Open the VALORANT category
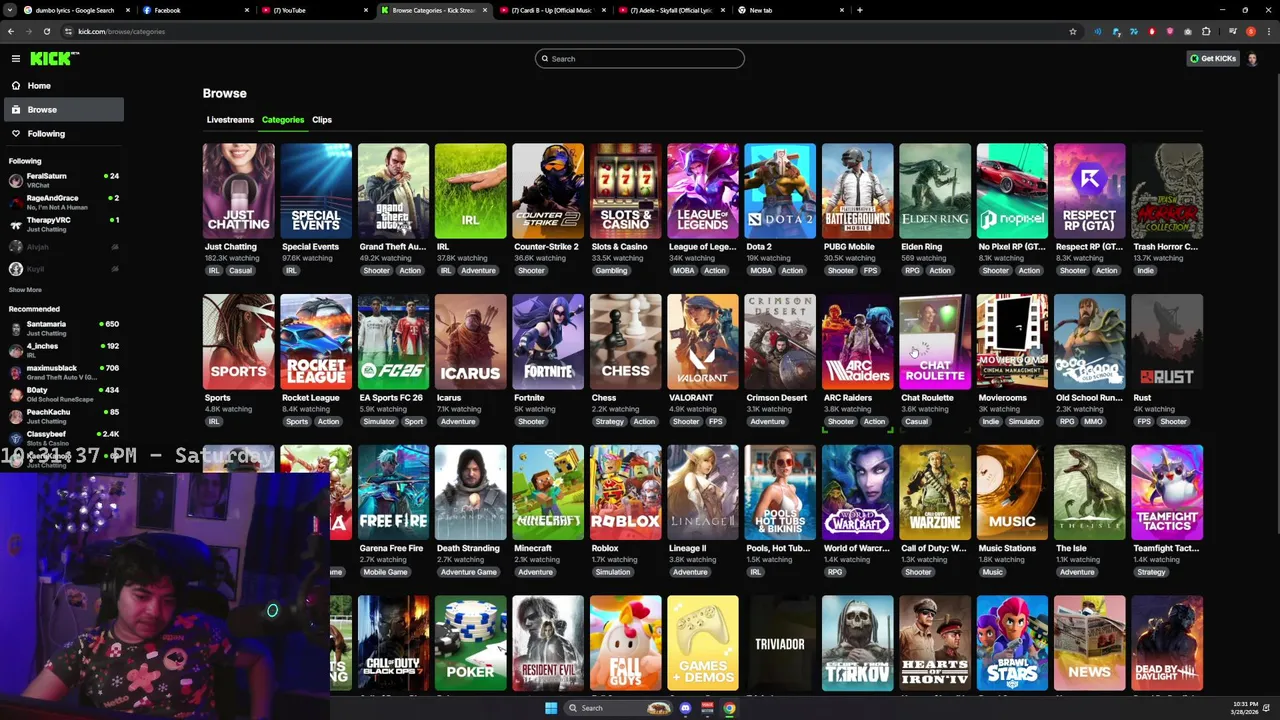1280x720 pixels. (703, 342)
